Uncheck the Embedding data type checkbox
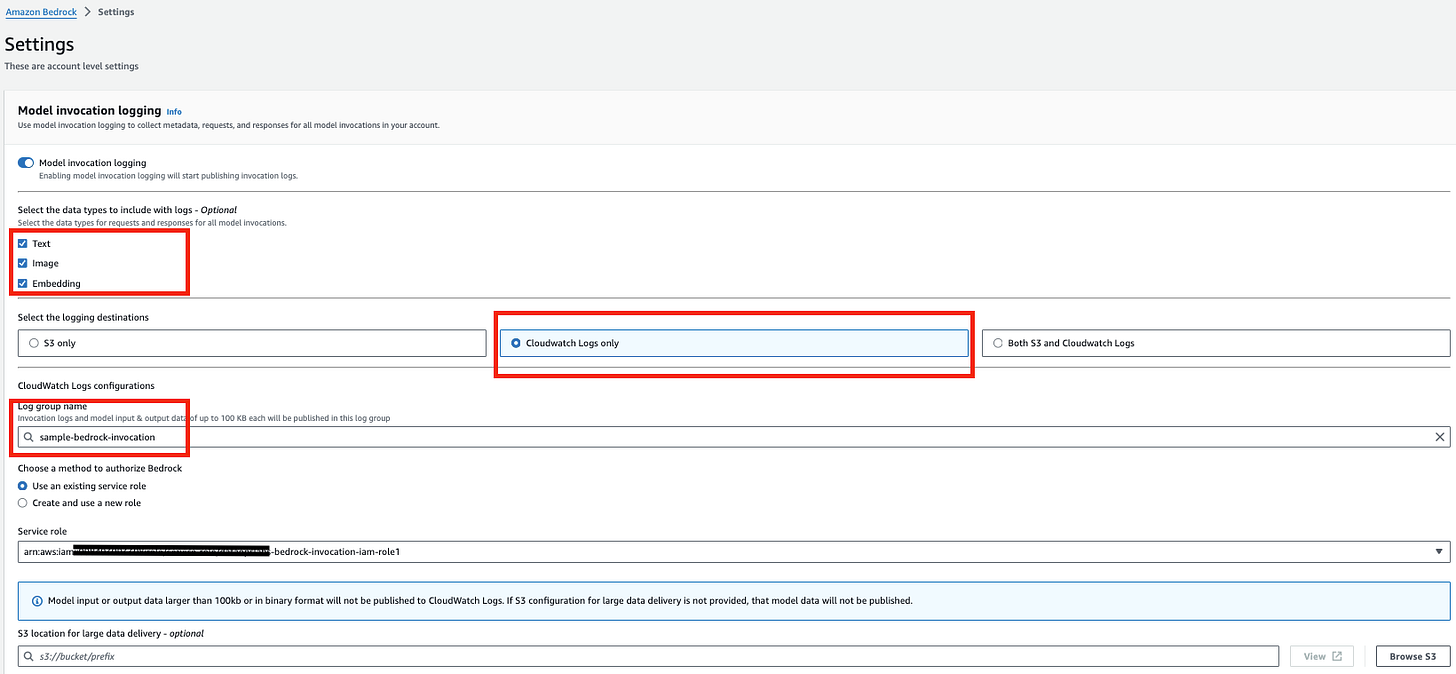Image resolution: width=1456 pixels, height=674 pixels. [23, 283]
